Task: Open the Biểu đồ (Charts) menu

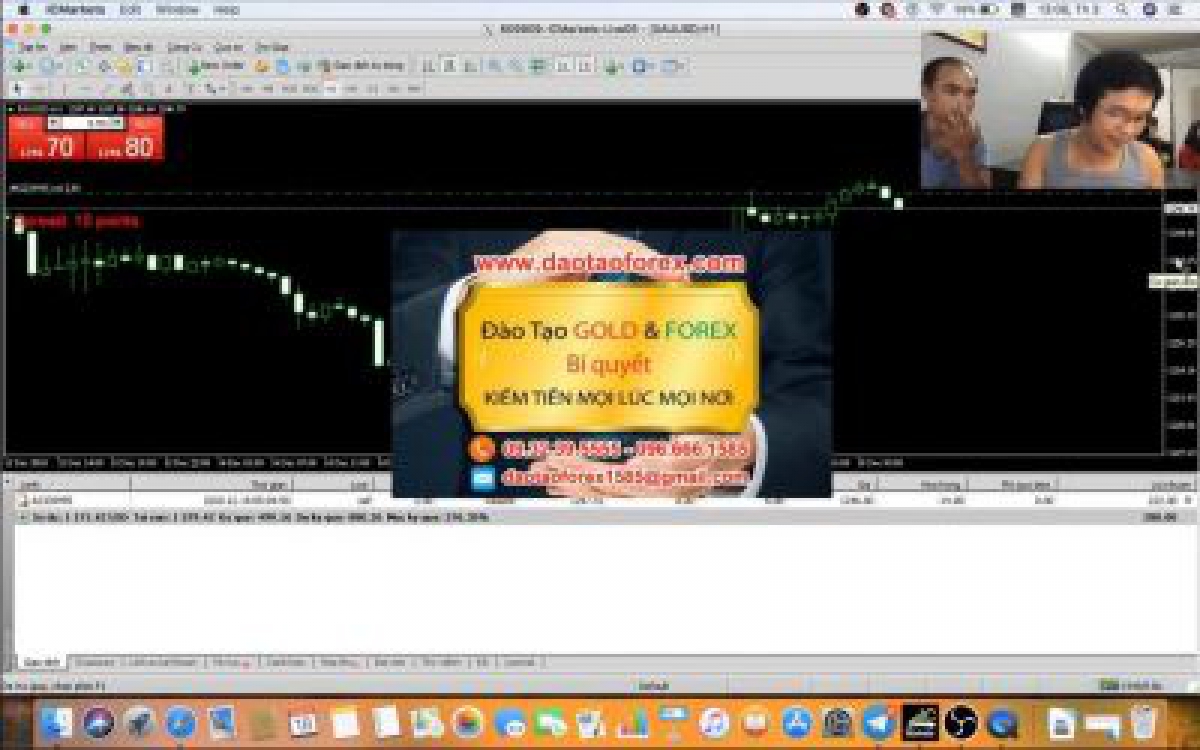Action: pos(138,47)
